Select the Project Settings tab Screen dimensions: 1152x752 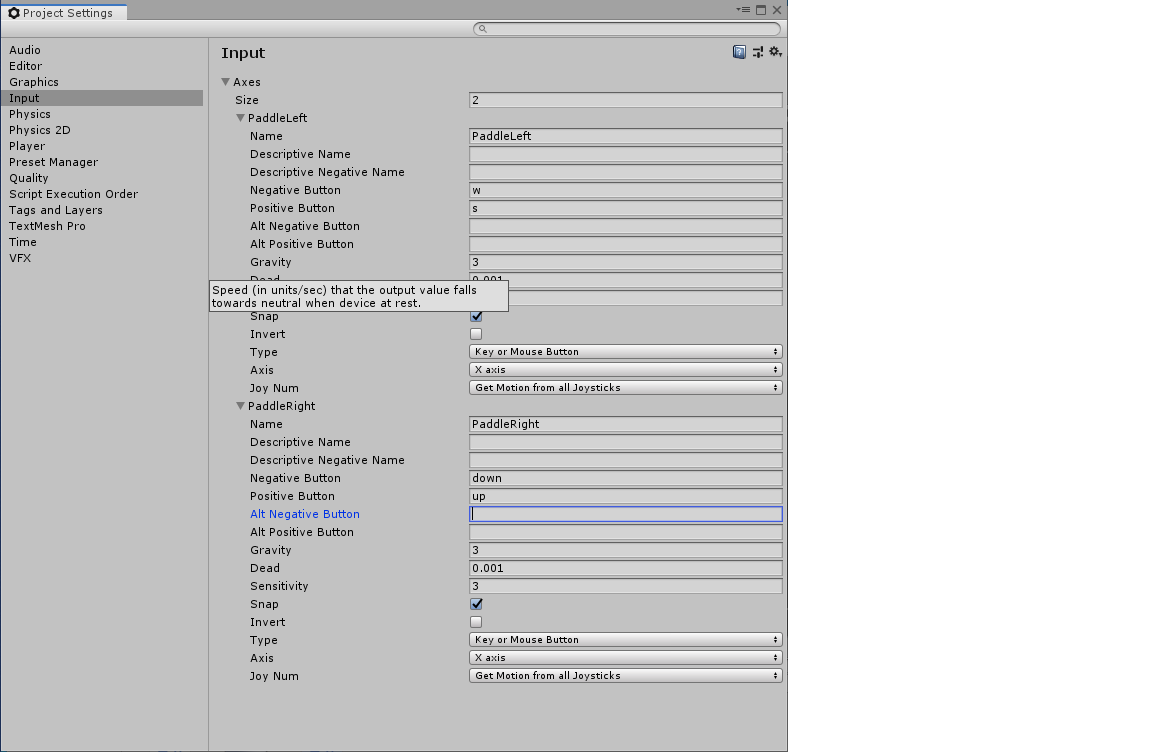click(64, 13)
